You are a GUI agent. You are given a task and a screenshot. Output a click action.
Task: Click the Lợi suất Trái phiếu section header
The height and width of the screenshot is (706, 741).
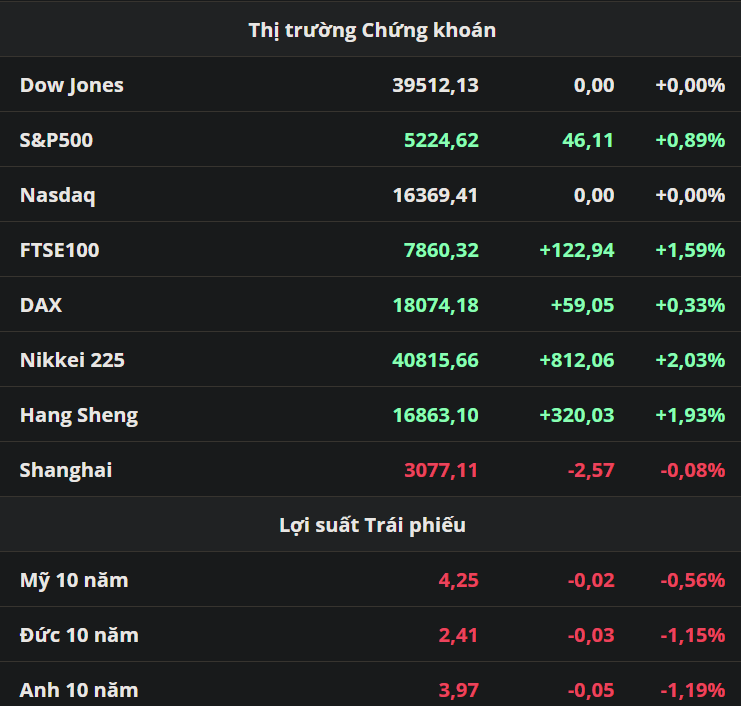(371, 525)
